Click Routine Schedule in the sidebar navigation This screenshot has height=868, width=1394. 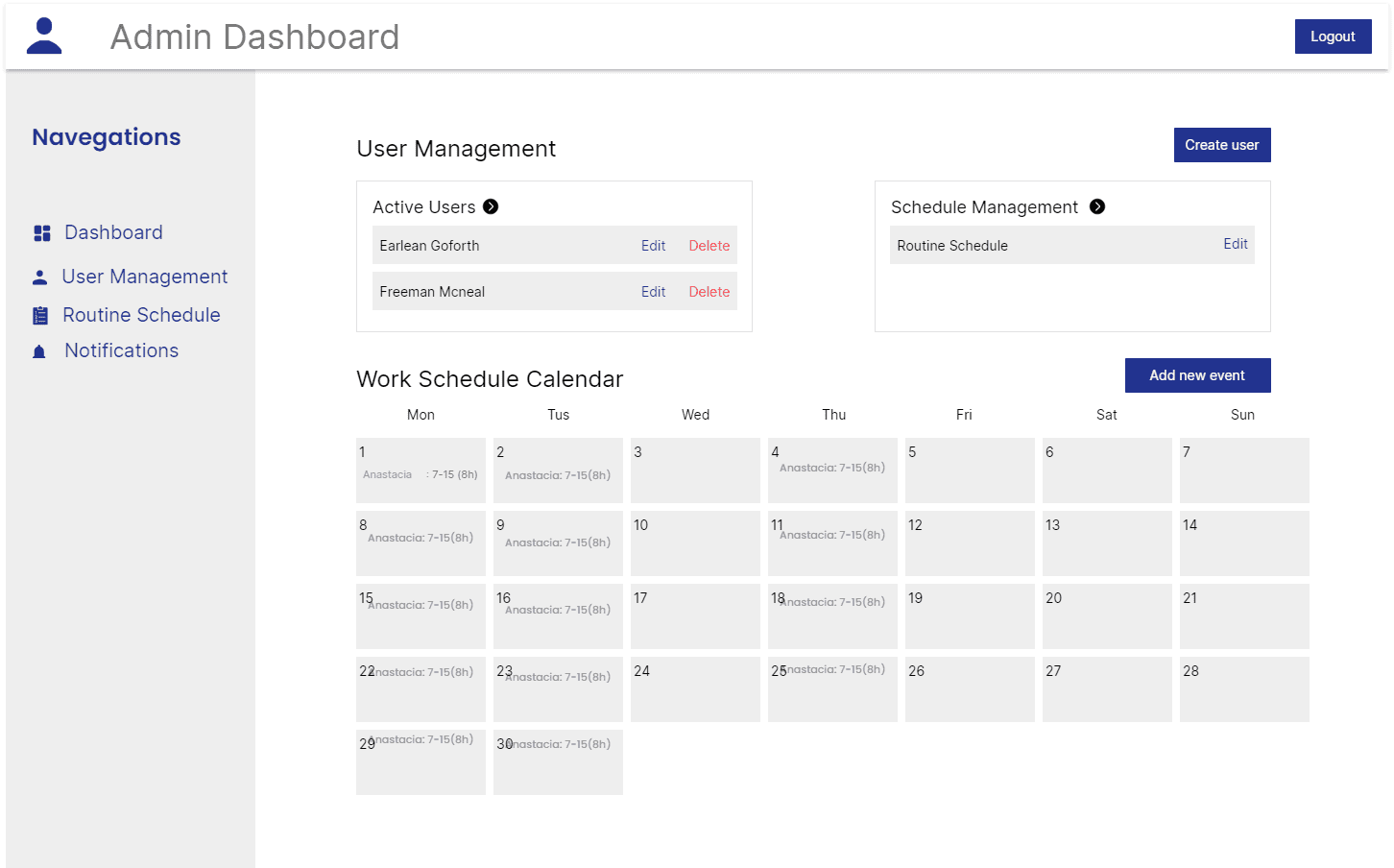pos(140,314)
